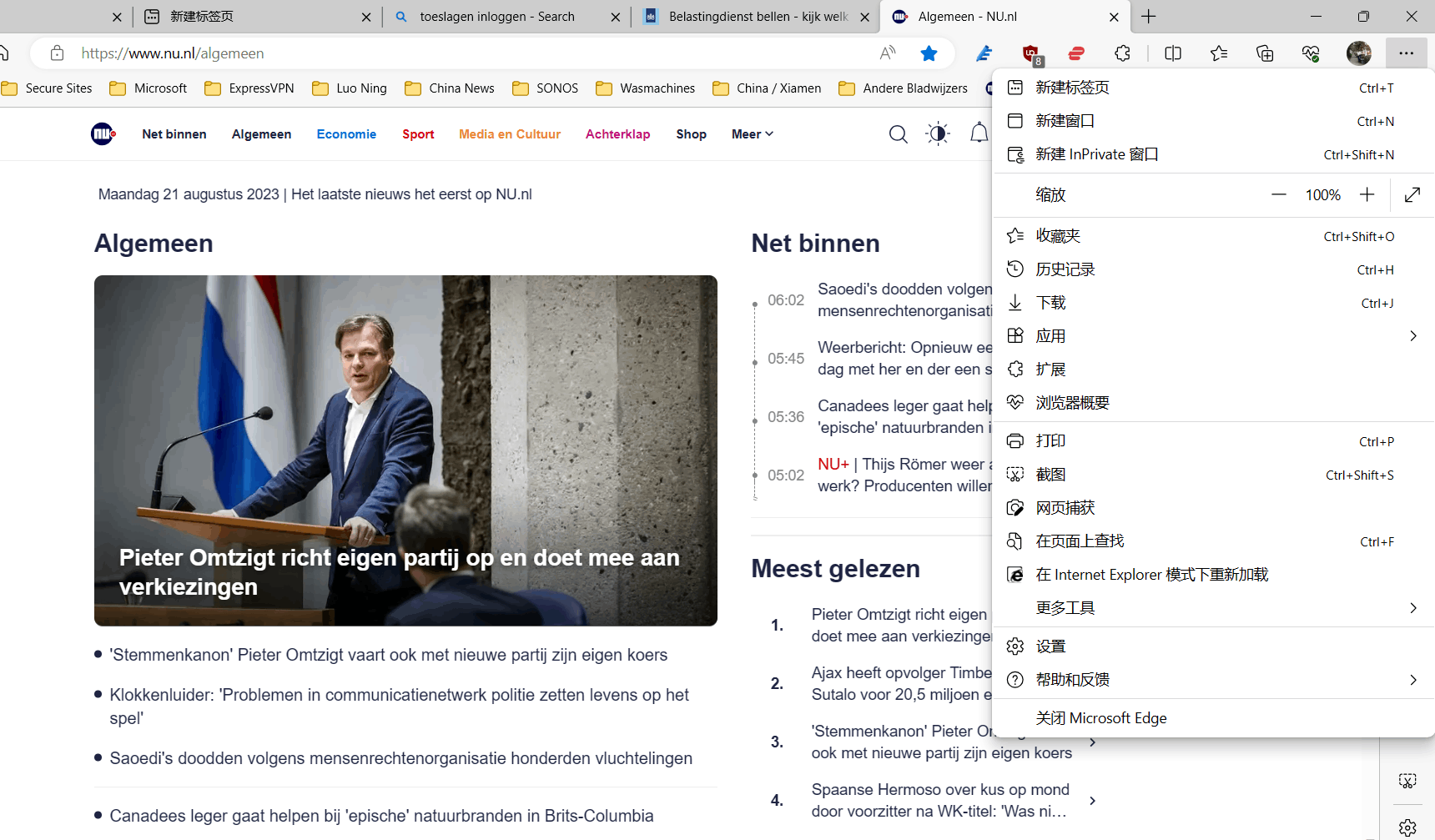Expand the 帮助和反馈 submenu

[x=1213, y=680]
